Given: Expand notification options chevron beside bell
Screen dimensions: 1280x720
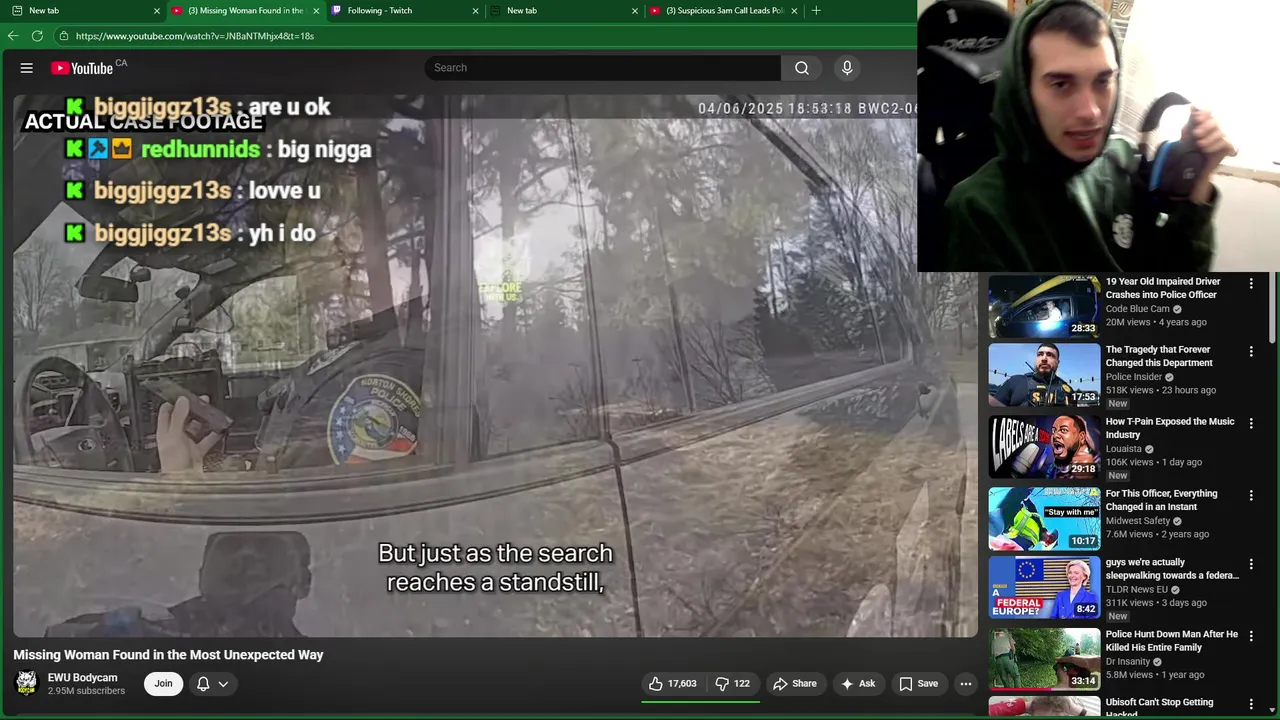Looking at the screenshot, I should pos(223,684).
